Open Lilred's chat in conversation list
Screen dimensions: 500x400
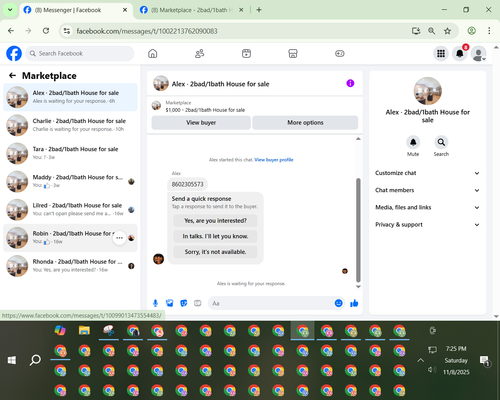[x=70, y=210]
